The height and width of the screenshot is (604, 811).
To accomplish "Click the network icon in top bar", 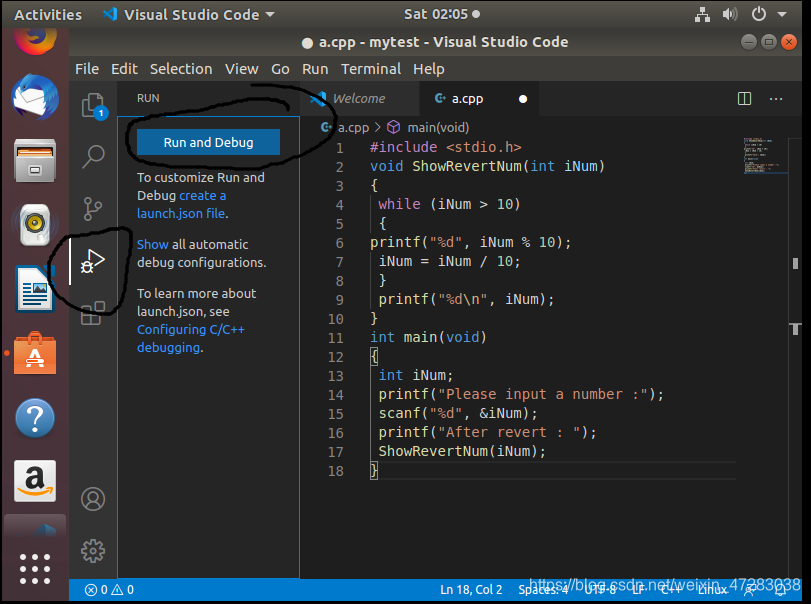I will click(702, 14).
